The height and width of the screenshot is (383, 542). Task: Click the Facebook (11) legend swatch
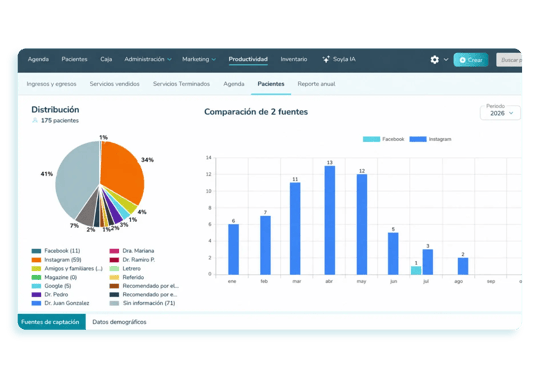(36, 251)
